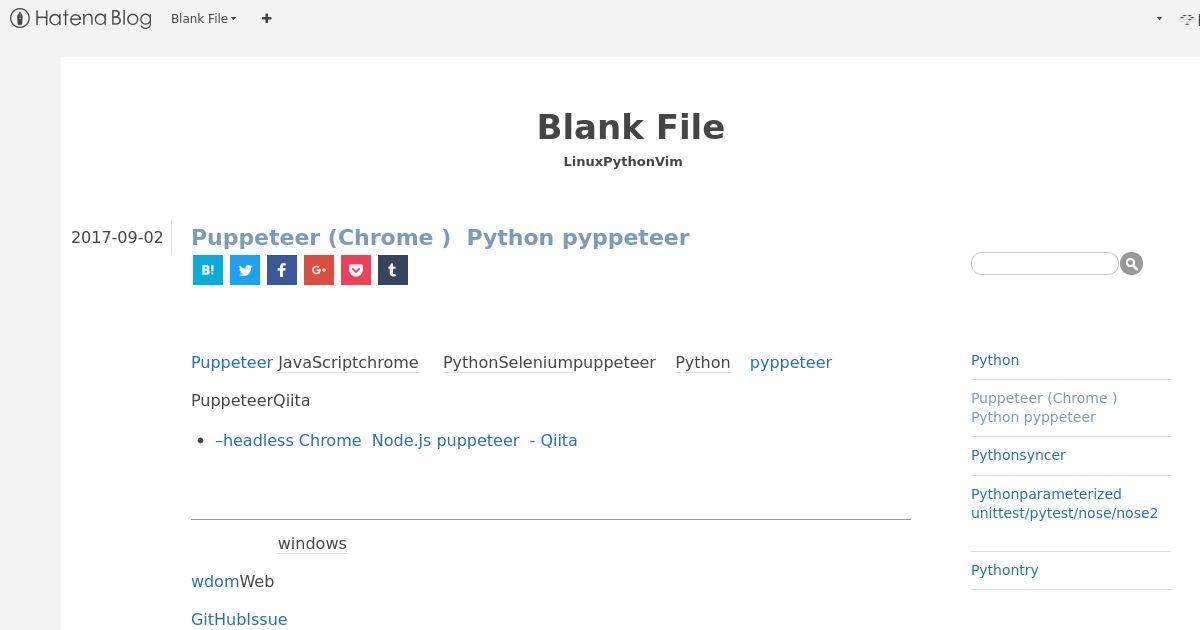1200x630 pixels.
Task: Open the Blank File dropdown menu
Action: [203, 18]
